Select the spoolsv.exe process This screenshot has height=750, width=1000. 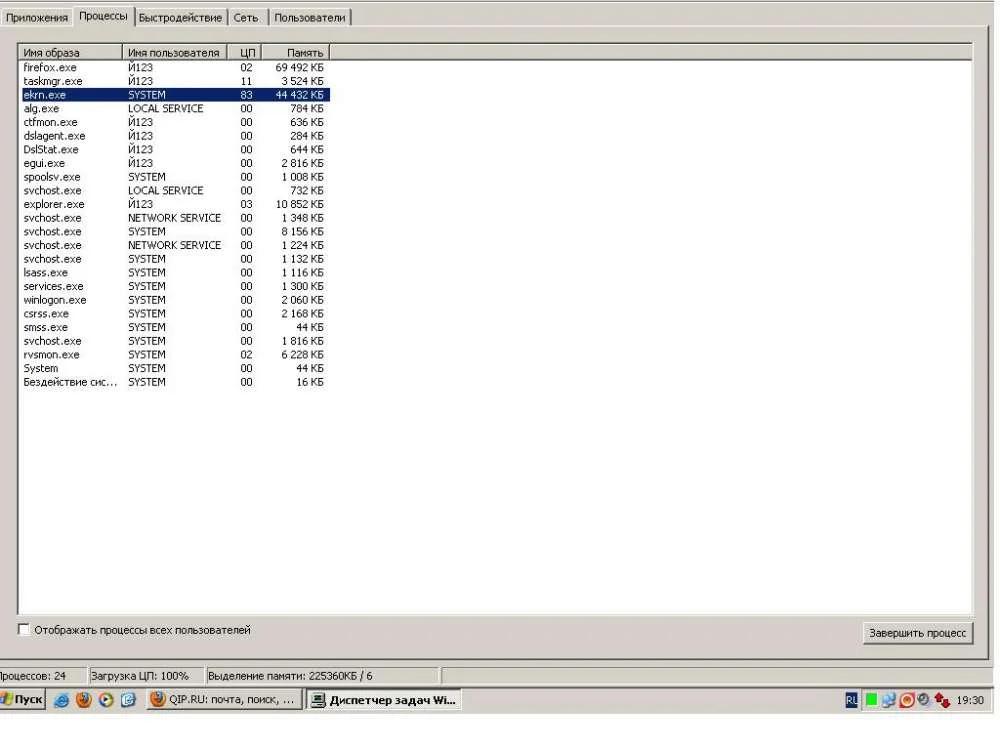tap(175, 177)
